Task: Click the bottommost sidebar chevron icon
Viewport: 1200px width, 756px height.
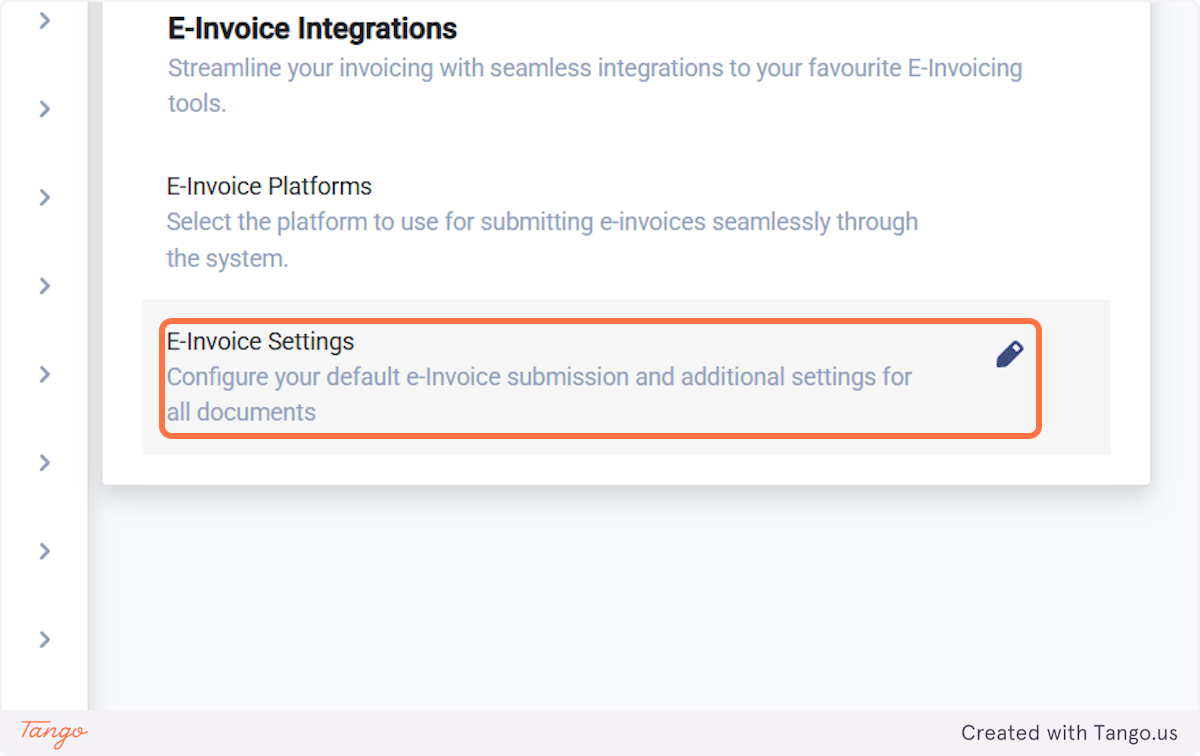Action: (x=44, y=639)
